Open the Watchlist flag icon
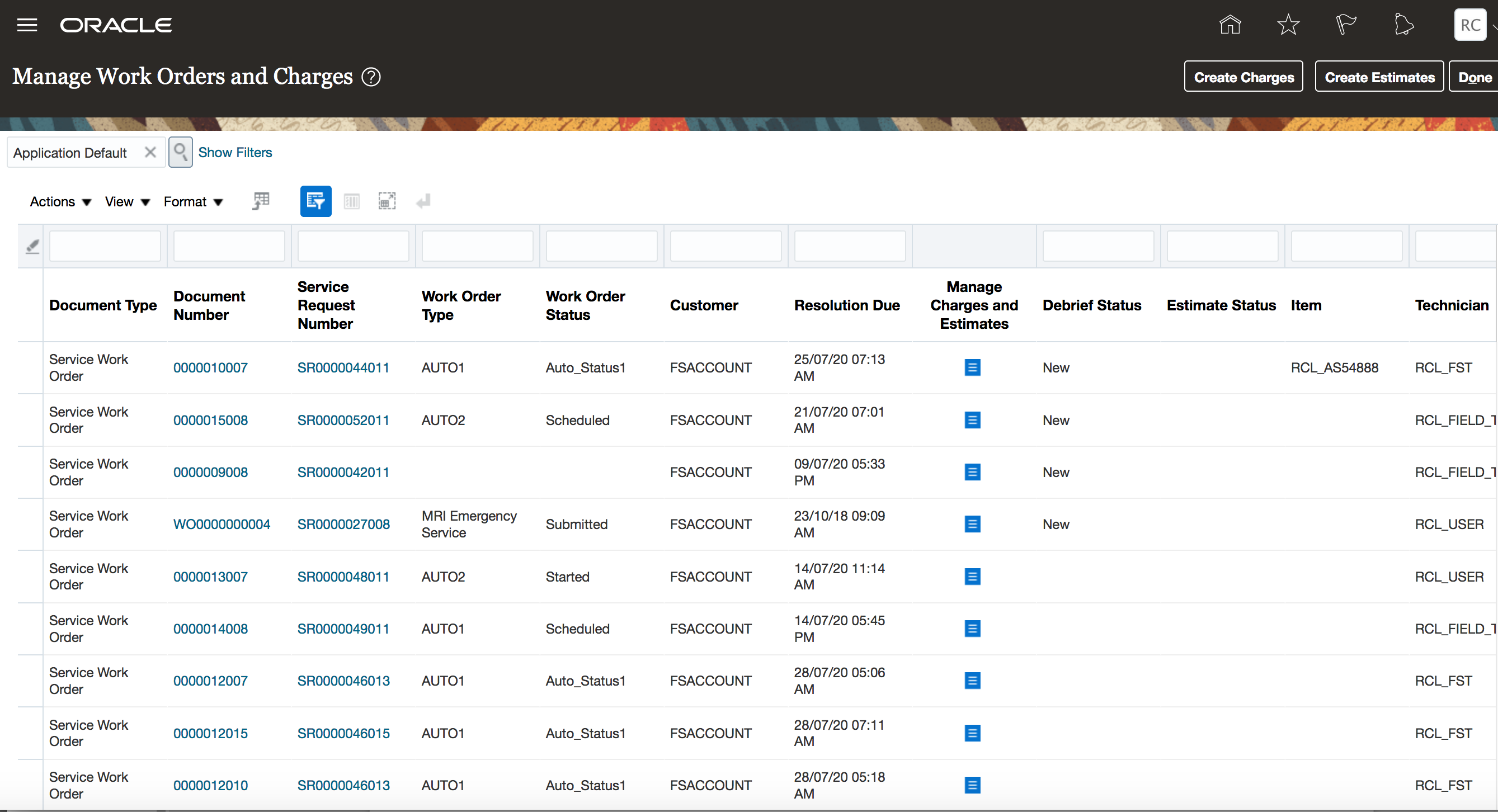 point(1346,25)
